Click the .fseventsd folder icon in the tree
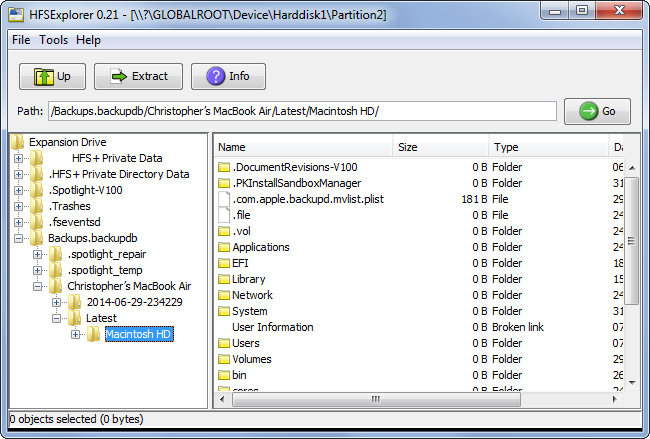The height and width of the screenshot is (439, 650). tap(36, 222)
